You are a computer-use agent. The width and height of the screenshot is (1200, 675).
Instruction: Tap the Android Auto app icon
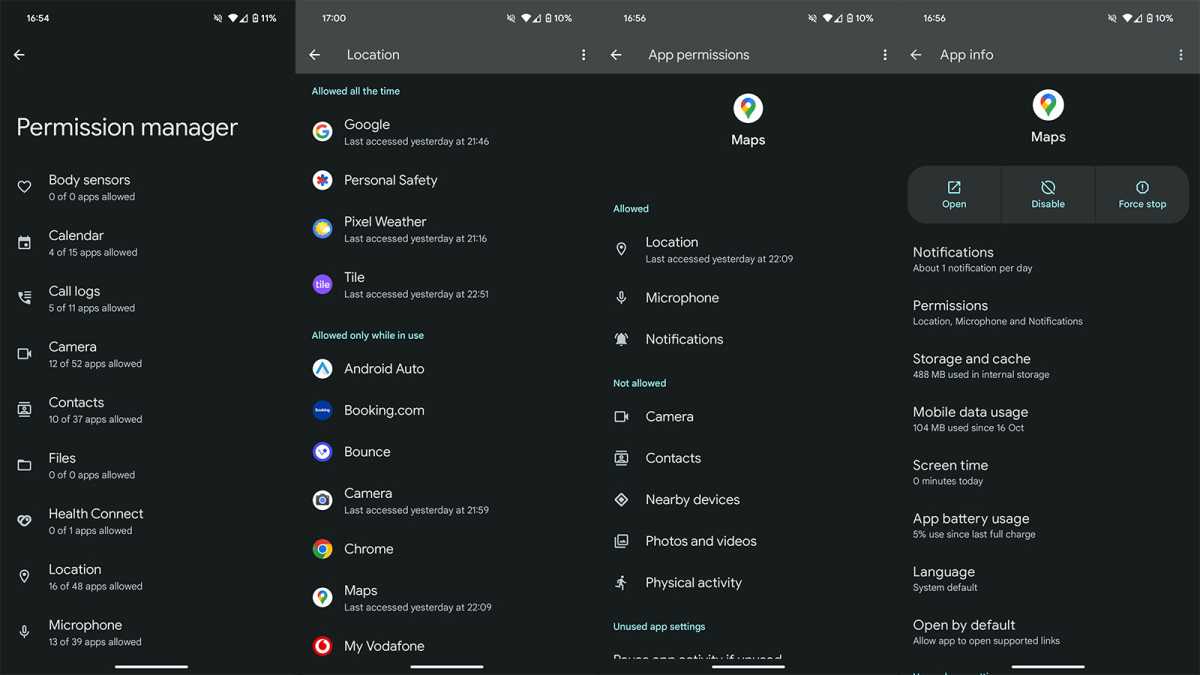(322, 369)
